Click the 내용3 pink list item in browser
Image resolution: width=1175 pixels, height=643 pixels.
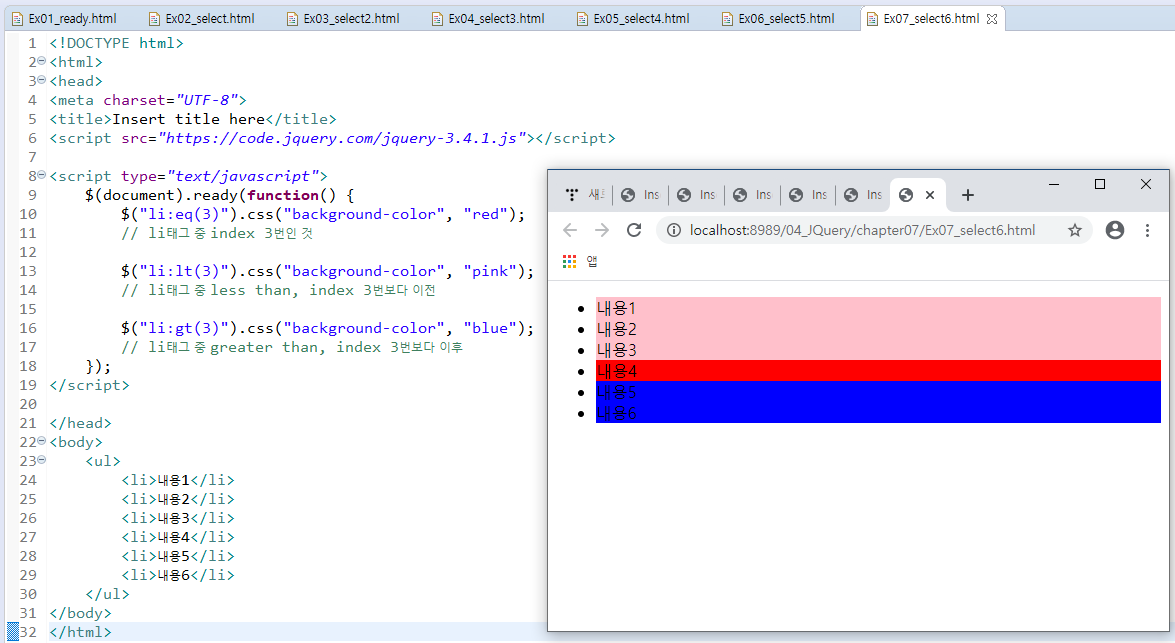[x=878, y=350]
